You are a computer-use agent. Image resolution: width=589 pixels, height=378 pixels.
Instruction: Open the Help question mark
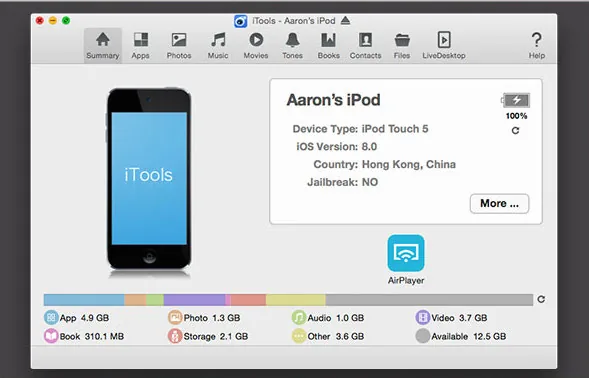(x=537, y=45)
